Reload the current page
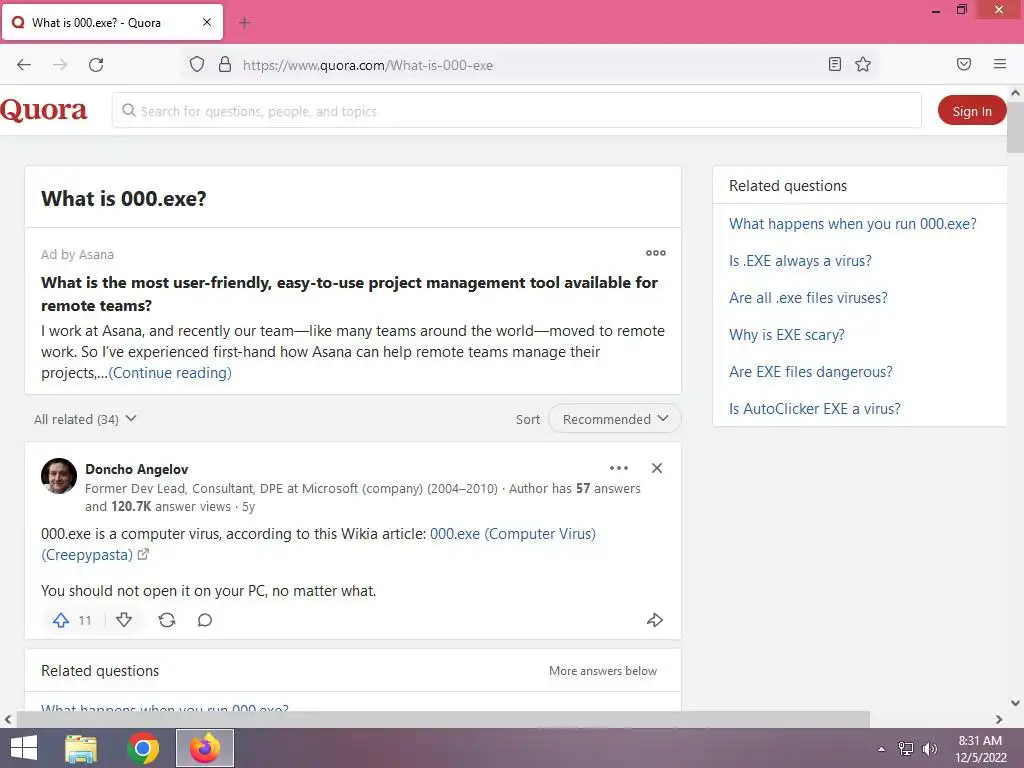This screenshot has width=1024, height=768. pyautogui.click(x=96, y=65)
